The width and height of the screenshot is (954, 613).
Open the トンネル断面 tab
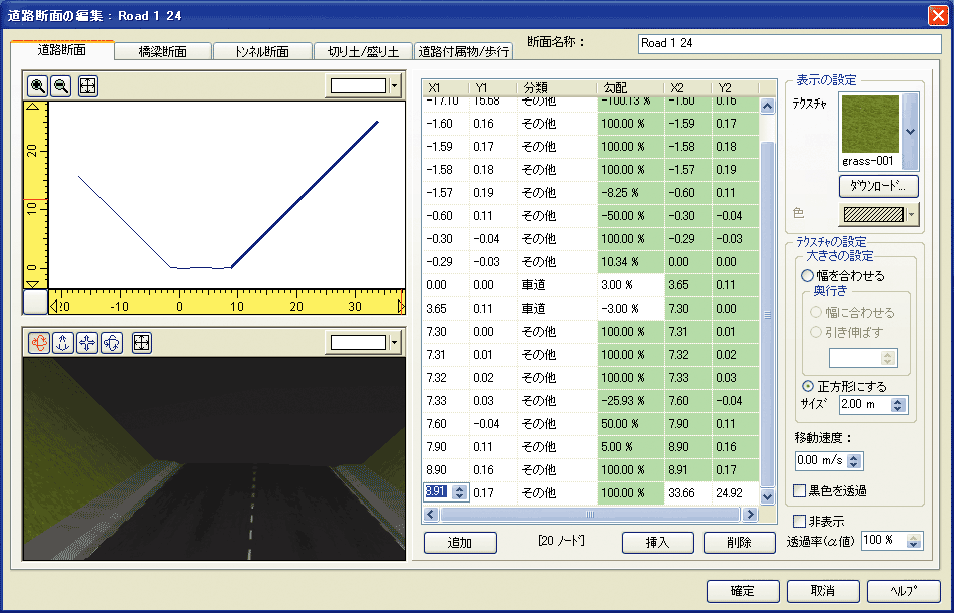[x=262, y=52]
